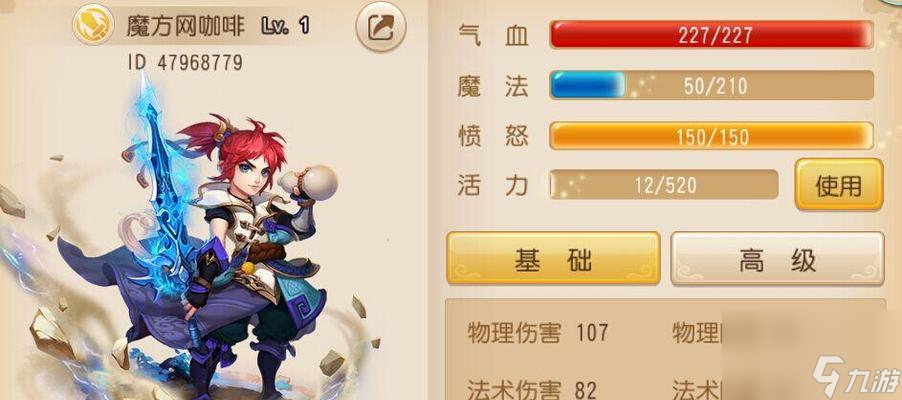Viewport: 902px width, 400px height.
Task: Tap the white gourd in character's hand
Action: 309,184
